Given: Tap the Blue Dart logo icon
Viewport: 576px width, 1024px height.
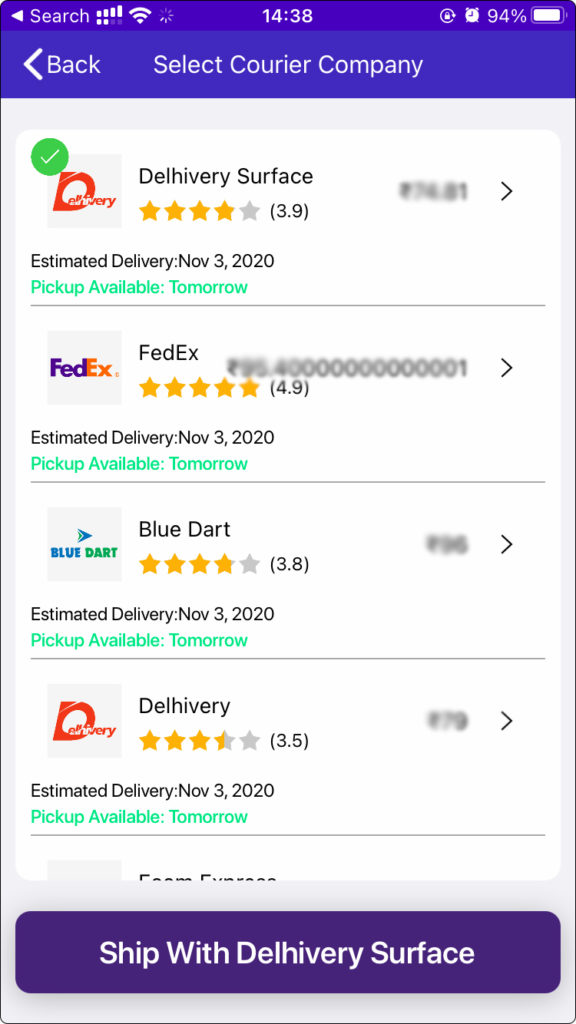Looking at the screenshot, I should 84,544.
